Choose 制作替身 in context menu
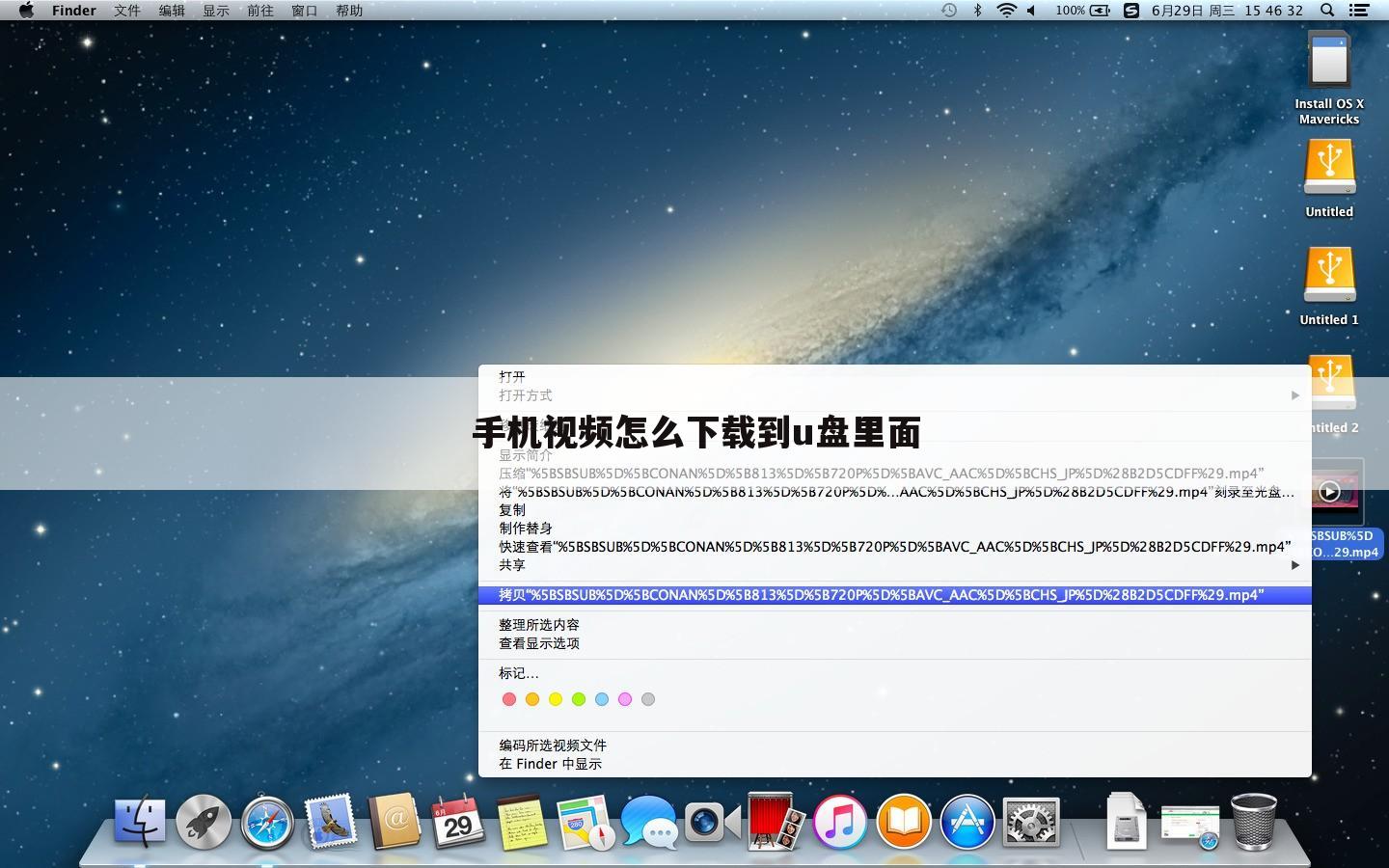The image size is (1389, 868). [894, 529]
